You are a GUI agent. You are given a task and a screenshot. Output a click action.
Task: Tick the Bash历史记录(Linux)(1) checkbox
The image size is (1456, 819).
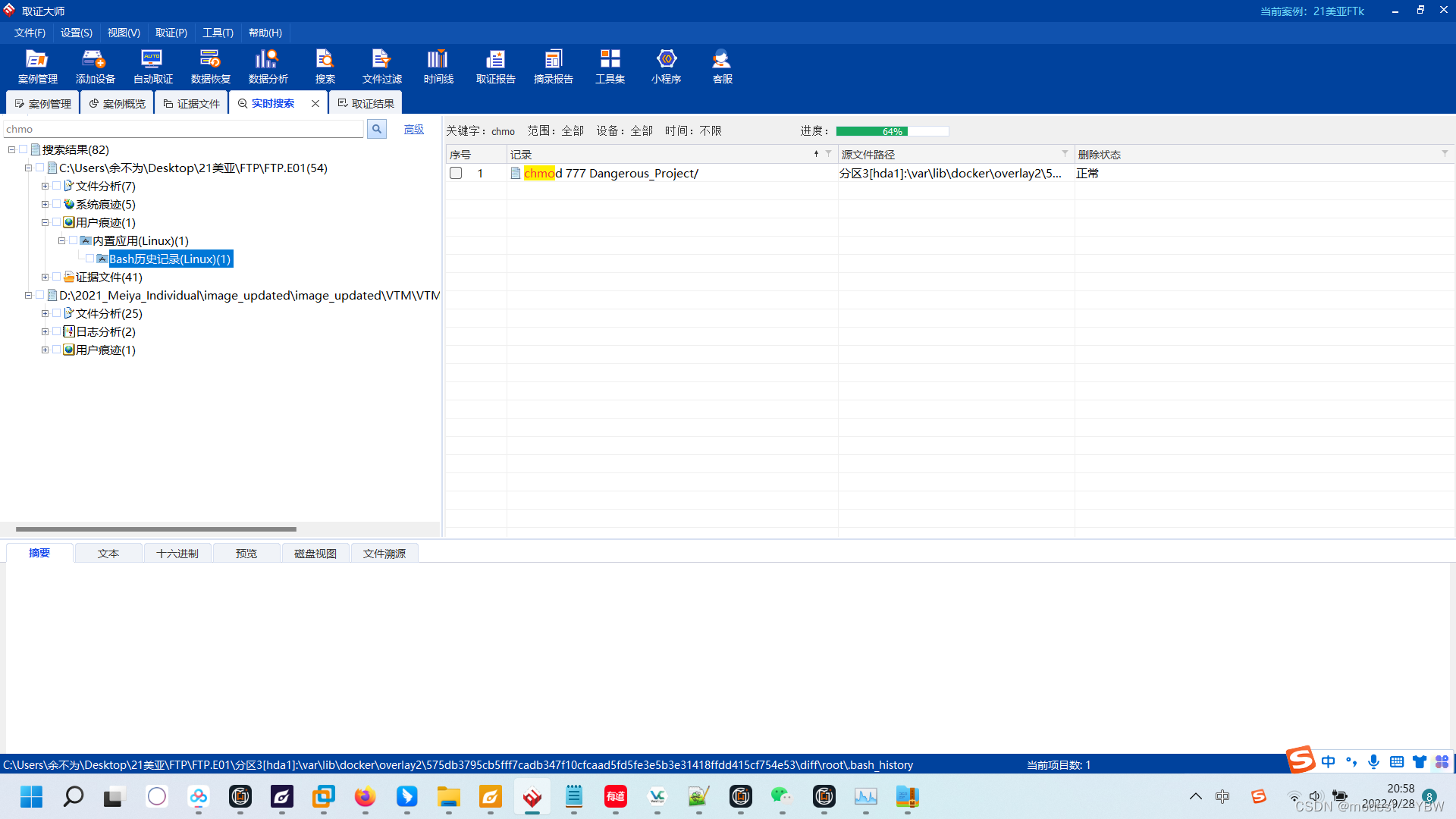(90, 259)
